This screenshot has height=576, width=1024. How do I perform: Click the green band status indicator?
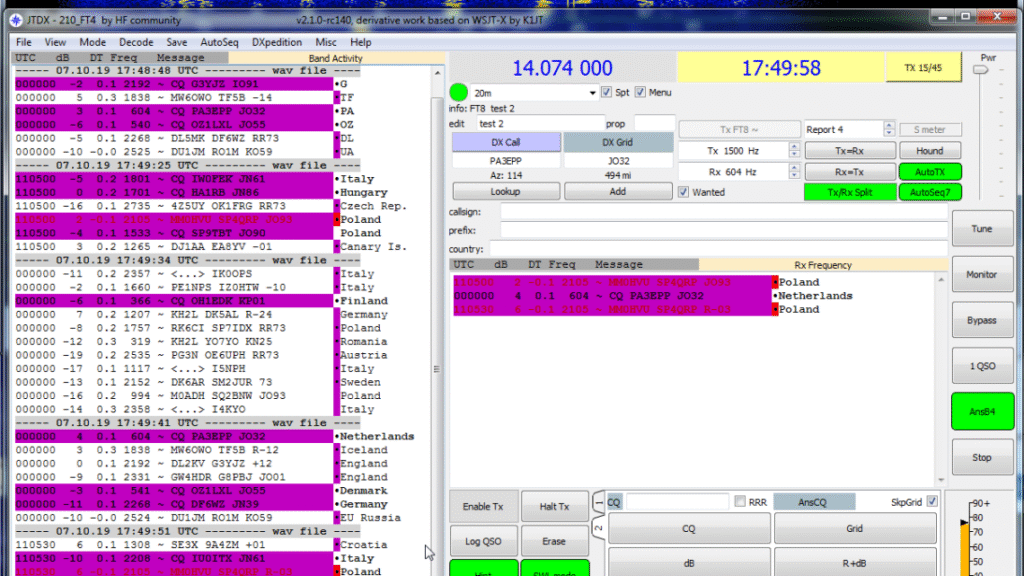[459, 91]
